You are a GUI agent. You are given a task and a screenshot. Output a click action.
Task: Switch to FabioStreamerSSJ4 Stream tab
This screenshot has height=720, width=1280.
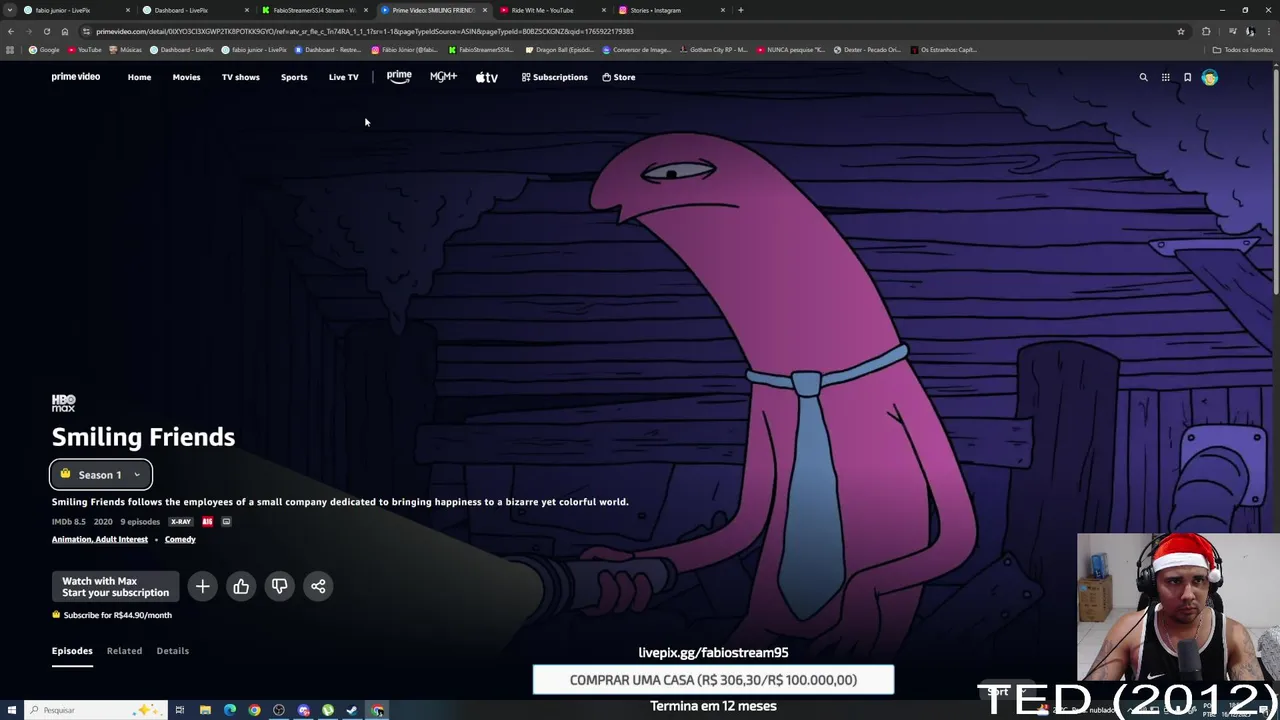[x=314, y=10]
